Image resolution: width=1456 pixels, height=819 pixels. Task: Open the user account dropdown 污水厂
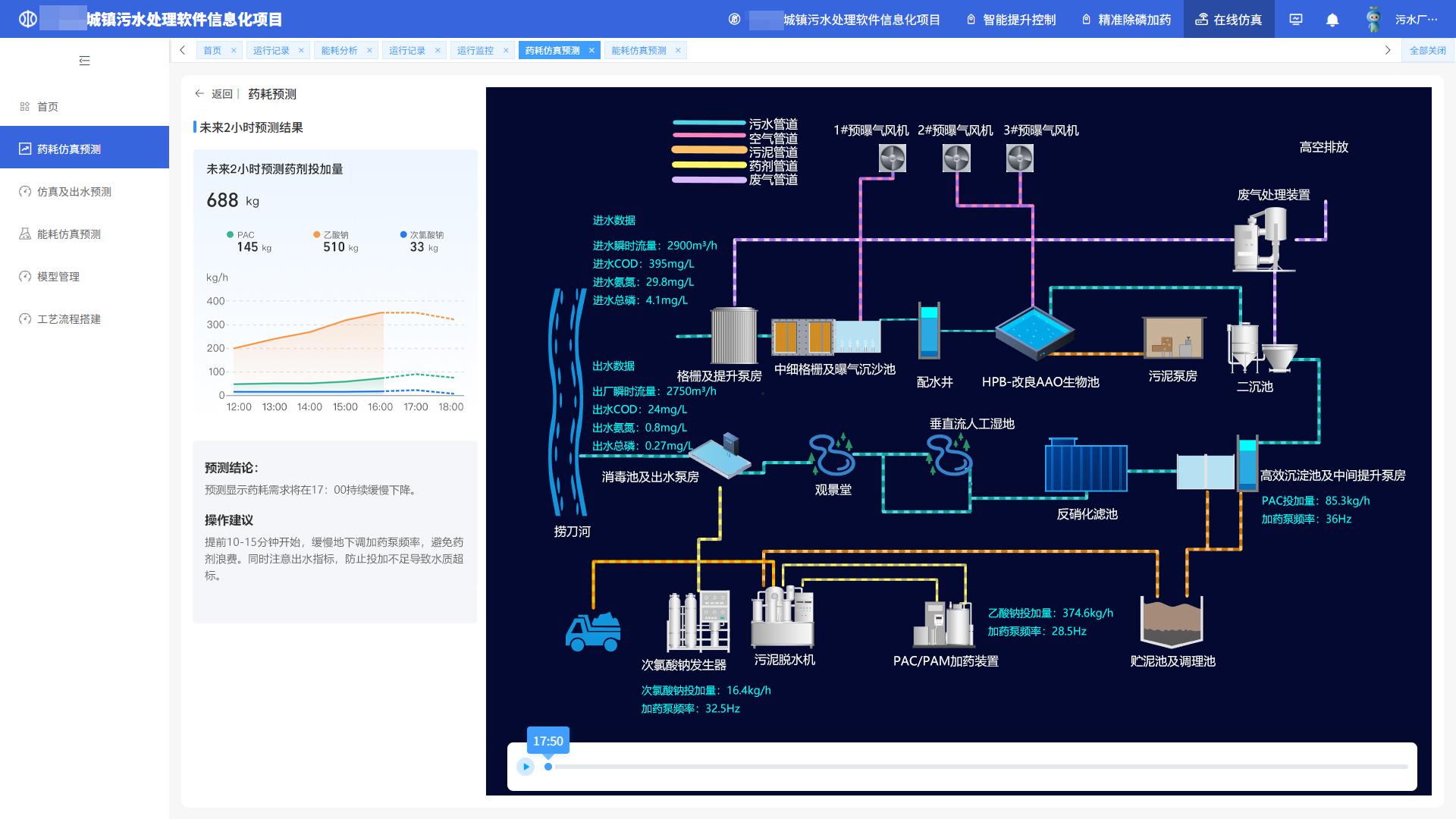[1415, 20]
